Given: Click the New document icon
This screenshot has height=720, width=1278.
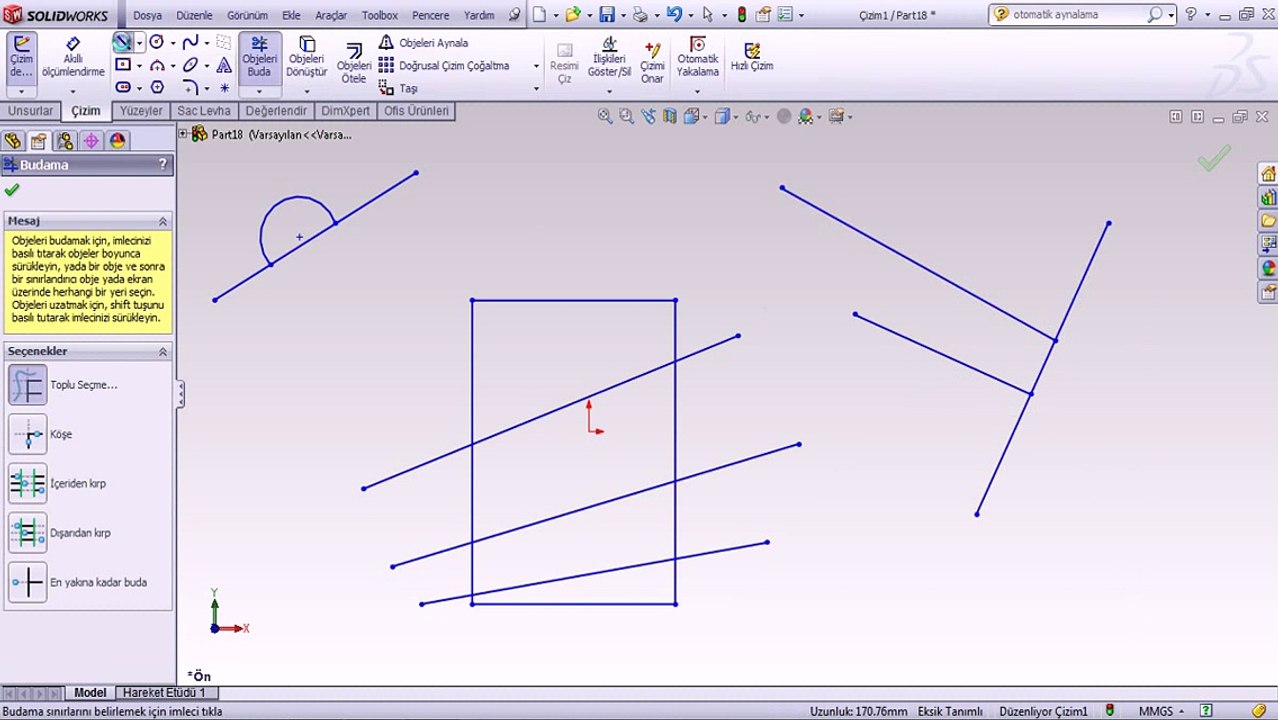Looking at the screenshot, I should [539, 15].
